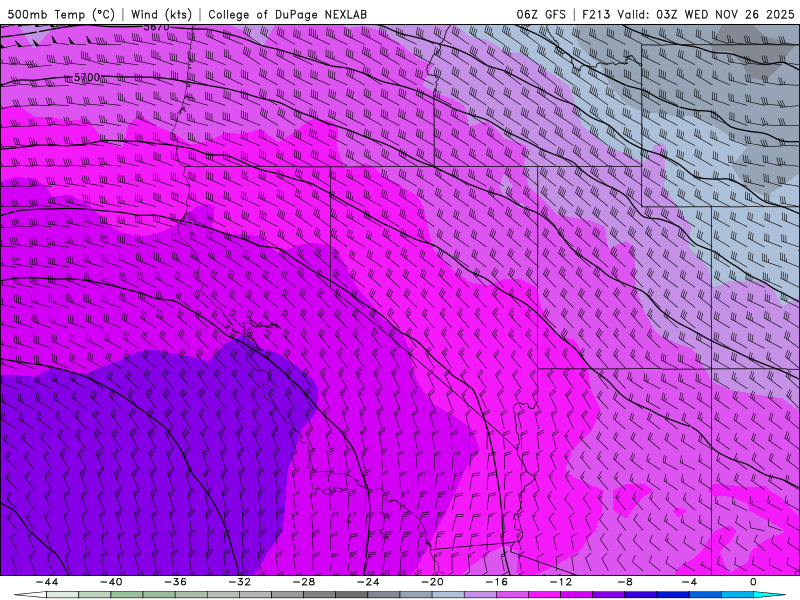This screenshot has height=600, width=800.
Task: Click the -16 colorbar tick label
Action: pos(496,582)
